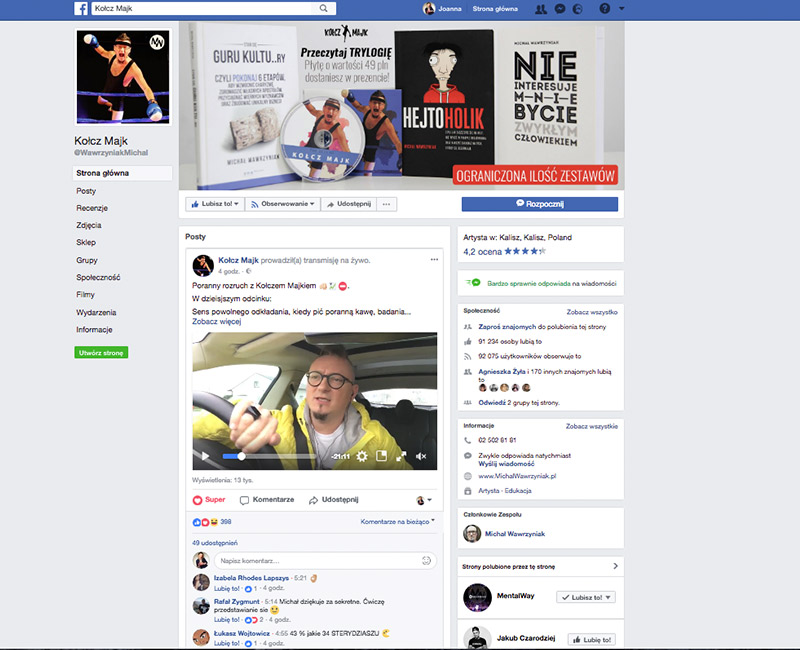The image size is (800, 650).
Task: Open post options ellipsis menu
Action: [x=434, y=260]
